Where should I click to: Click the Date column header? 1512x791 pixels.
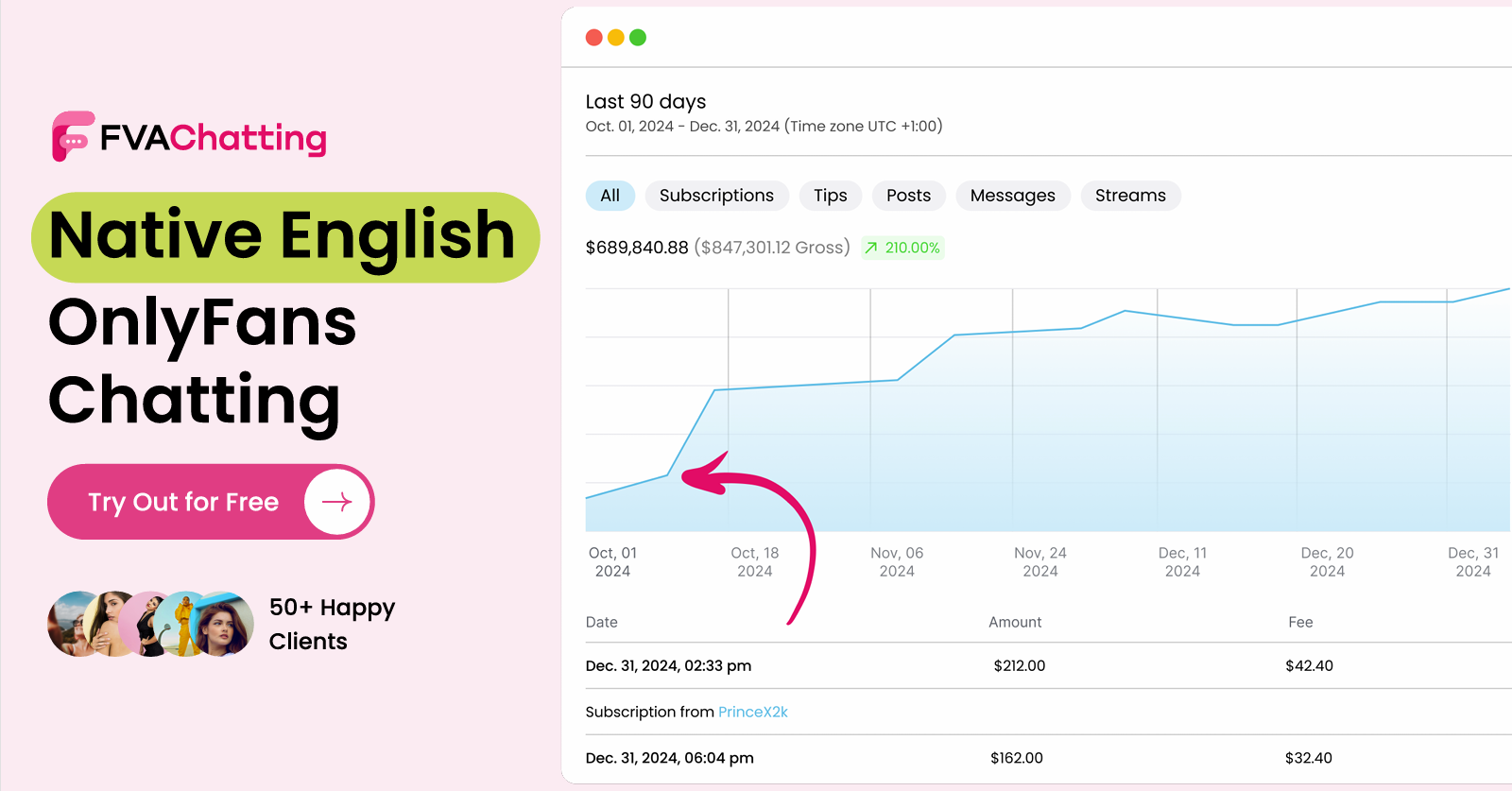(x=601, y=622)
